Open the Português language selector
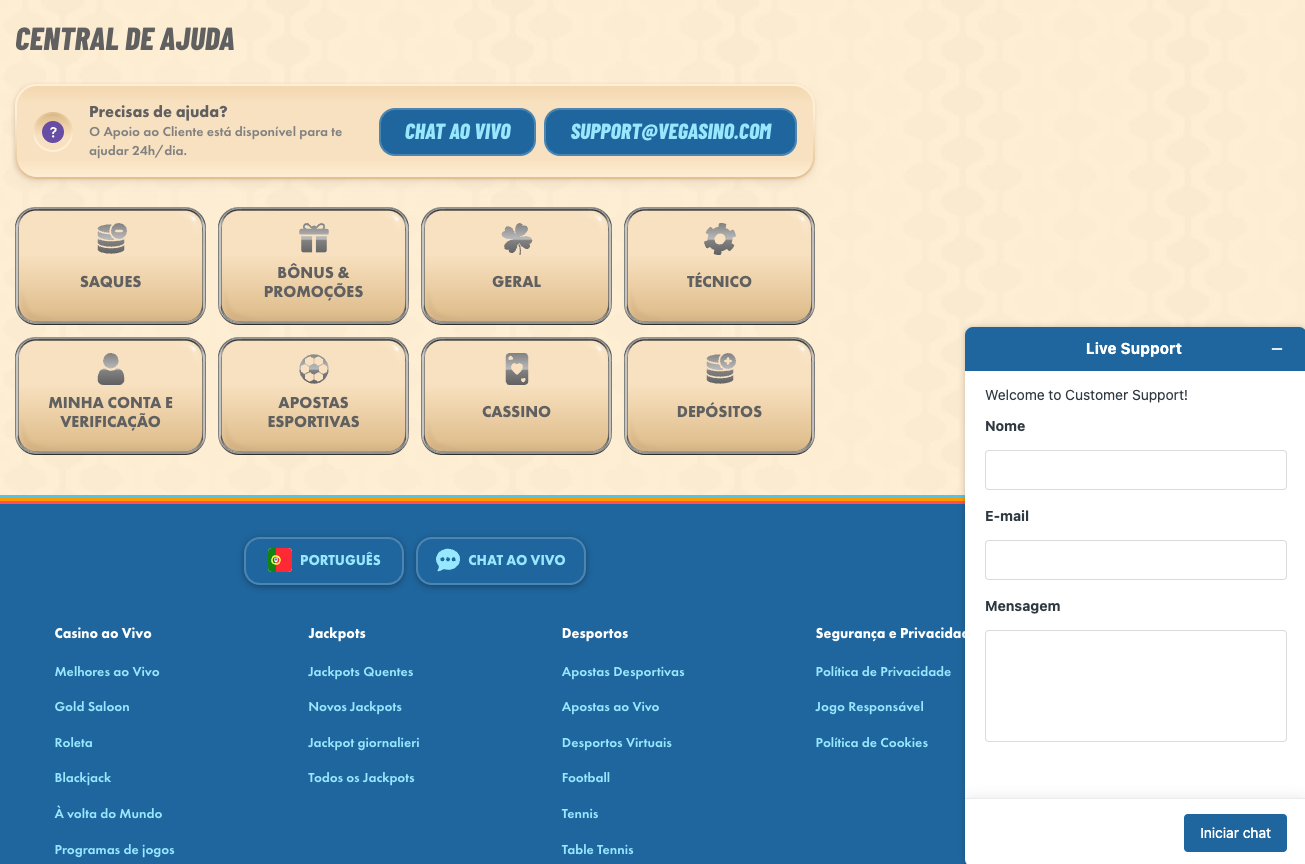The image size is (1305, 864). (x=324, y=561)
